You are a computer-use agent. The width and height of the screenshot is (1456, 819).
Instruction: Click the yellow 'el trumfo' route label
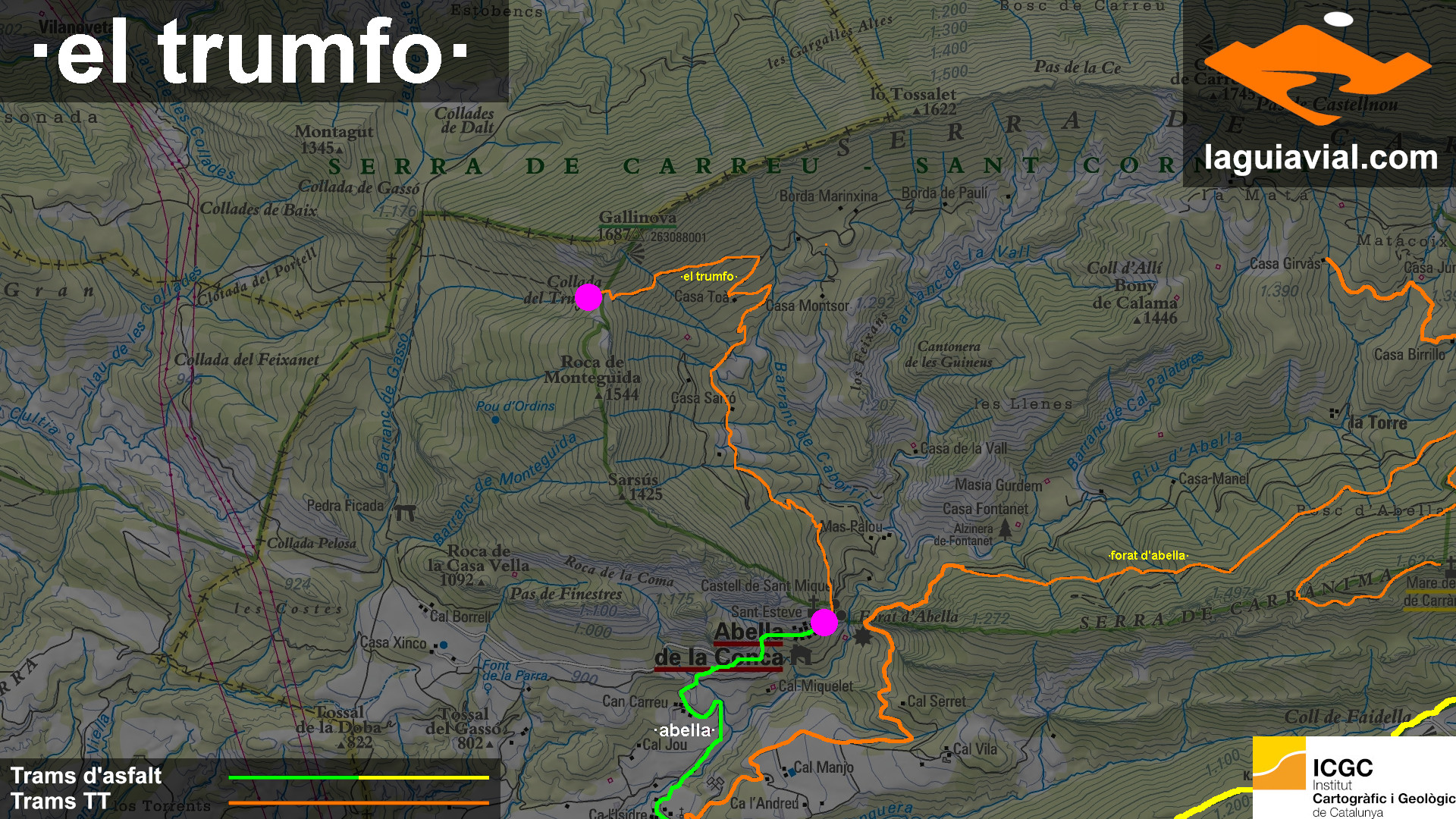(x=708, y=277)
